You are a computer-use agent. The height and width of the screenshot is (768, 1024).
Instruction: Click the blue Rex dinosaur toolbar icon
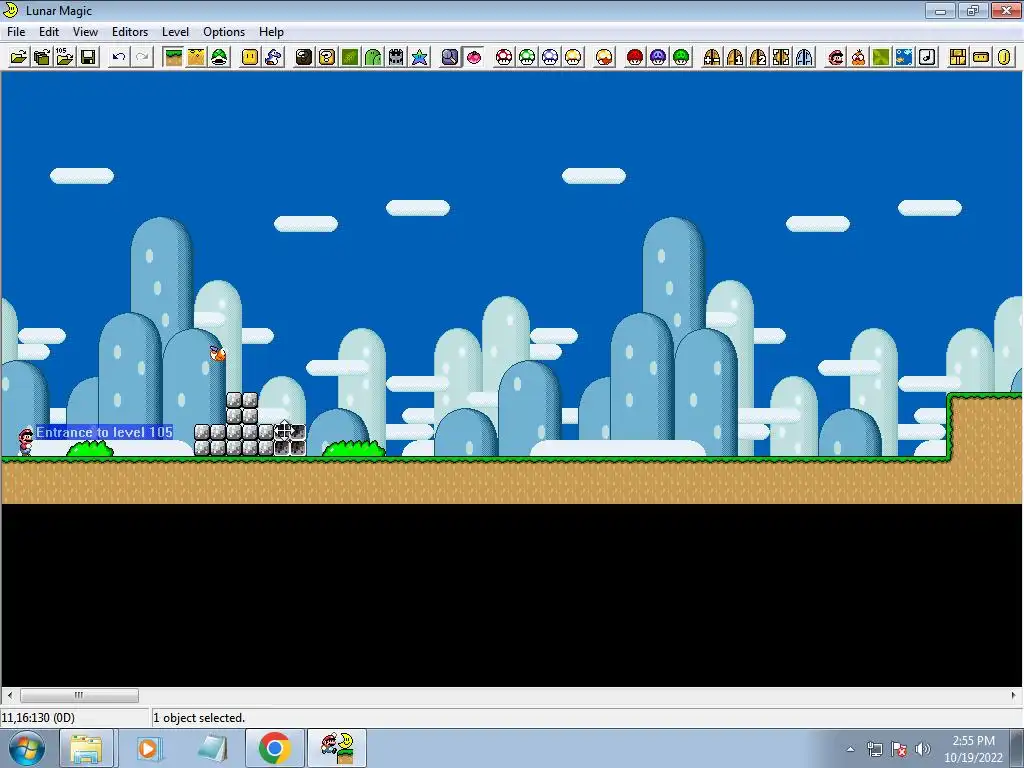[273, 57]
